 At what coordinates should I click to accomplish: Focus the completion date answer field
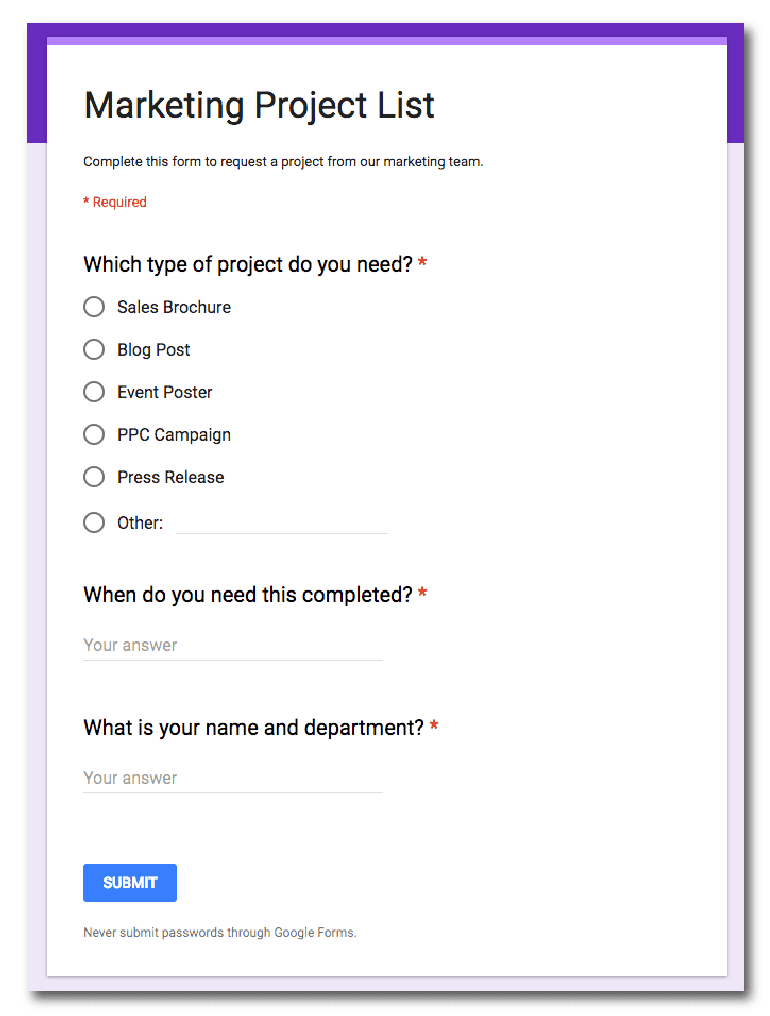(232, 645)
